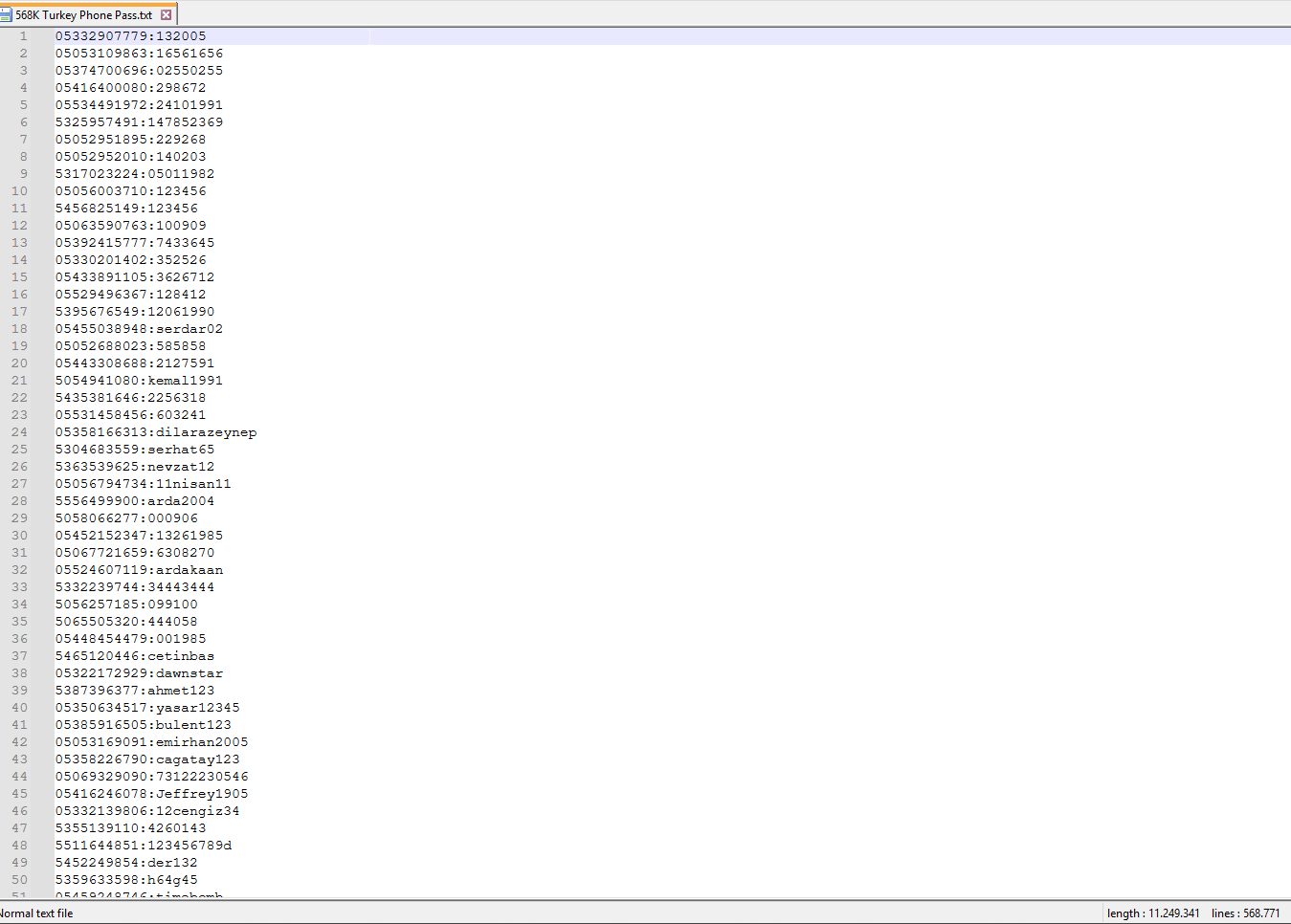The image size is (1291, 924).
Task: Click line number 20 in the gutter
Action: [x=19, y=363]
